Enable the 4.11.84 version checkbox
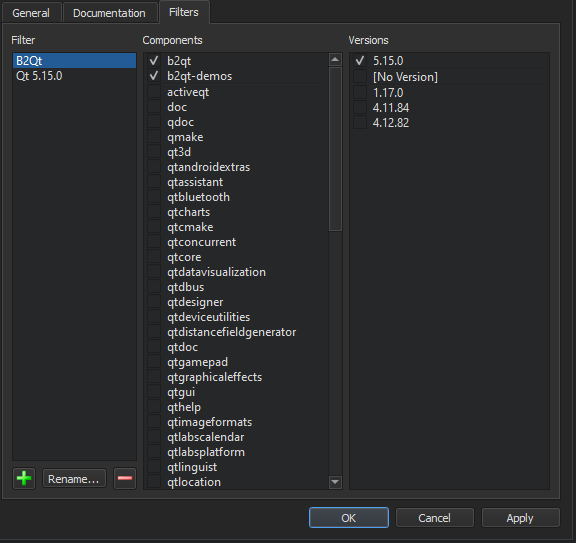 pyautogui.click(x=360, y=107)
